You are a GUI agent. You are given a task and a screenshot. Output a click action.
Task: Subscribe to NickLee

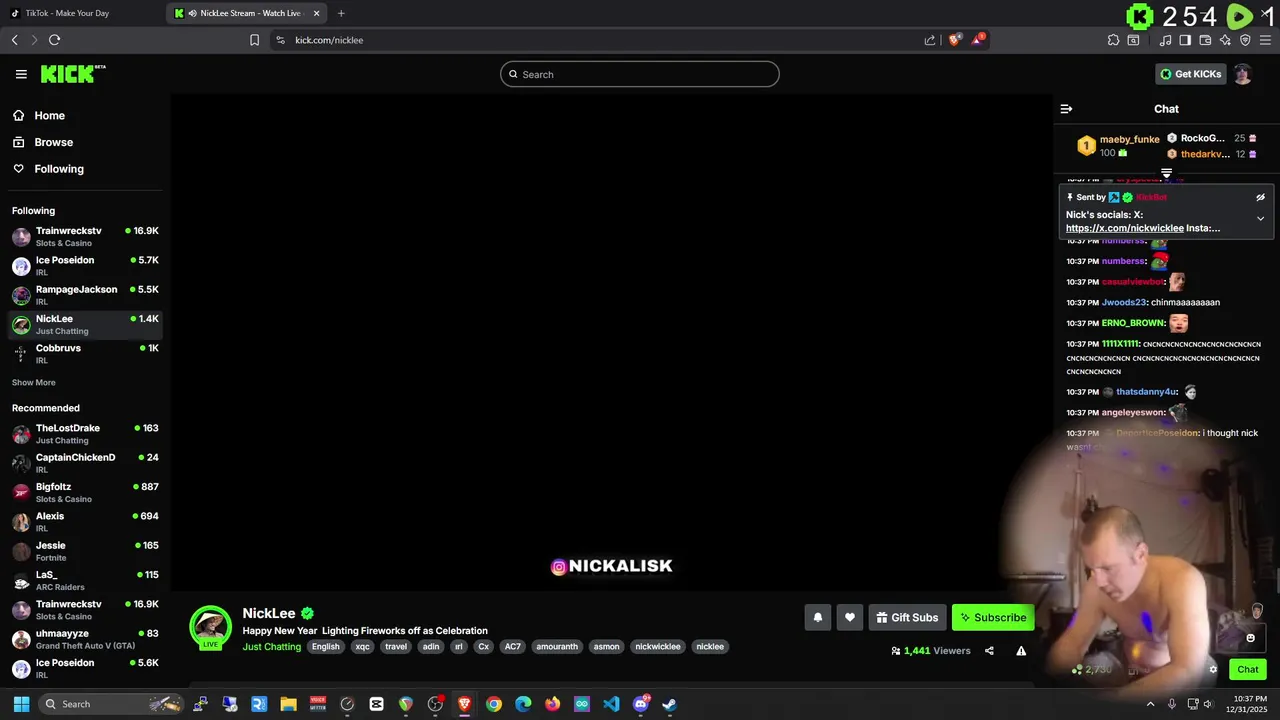point(993,617)
